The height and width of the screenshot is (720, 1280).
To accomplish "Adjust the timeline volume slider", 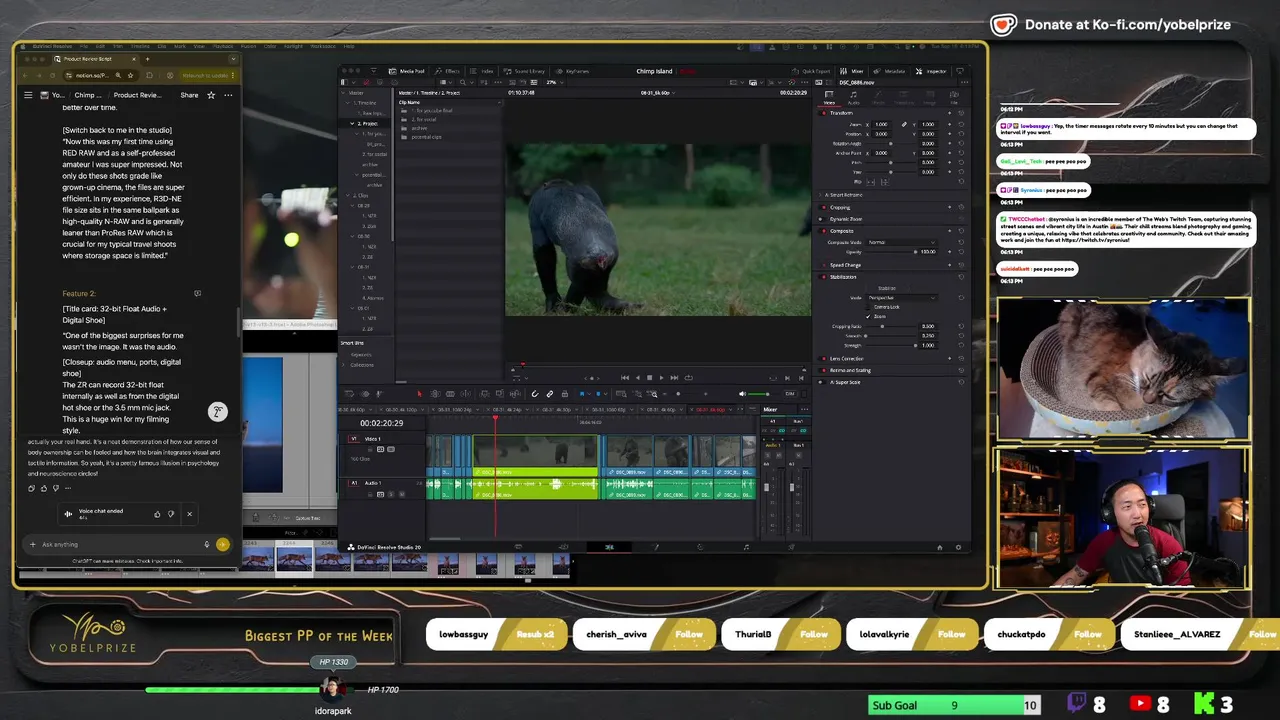I will pyautogui.click(x=760, y=394).
